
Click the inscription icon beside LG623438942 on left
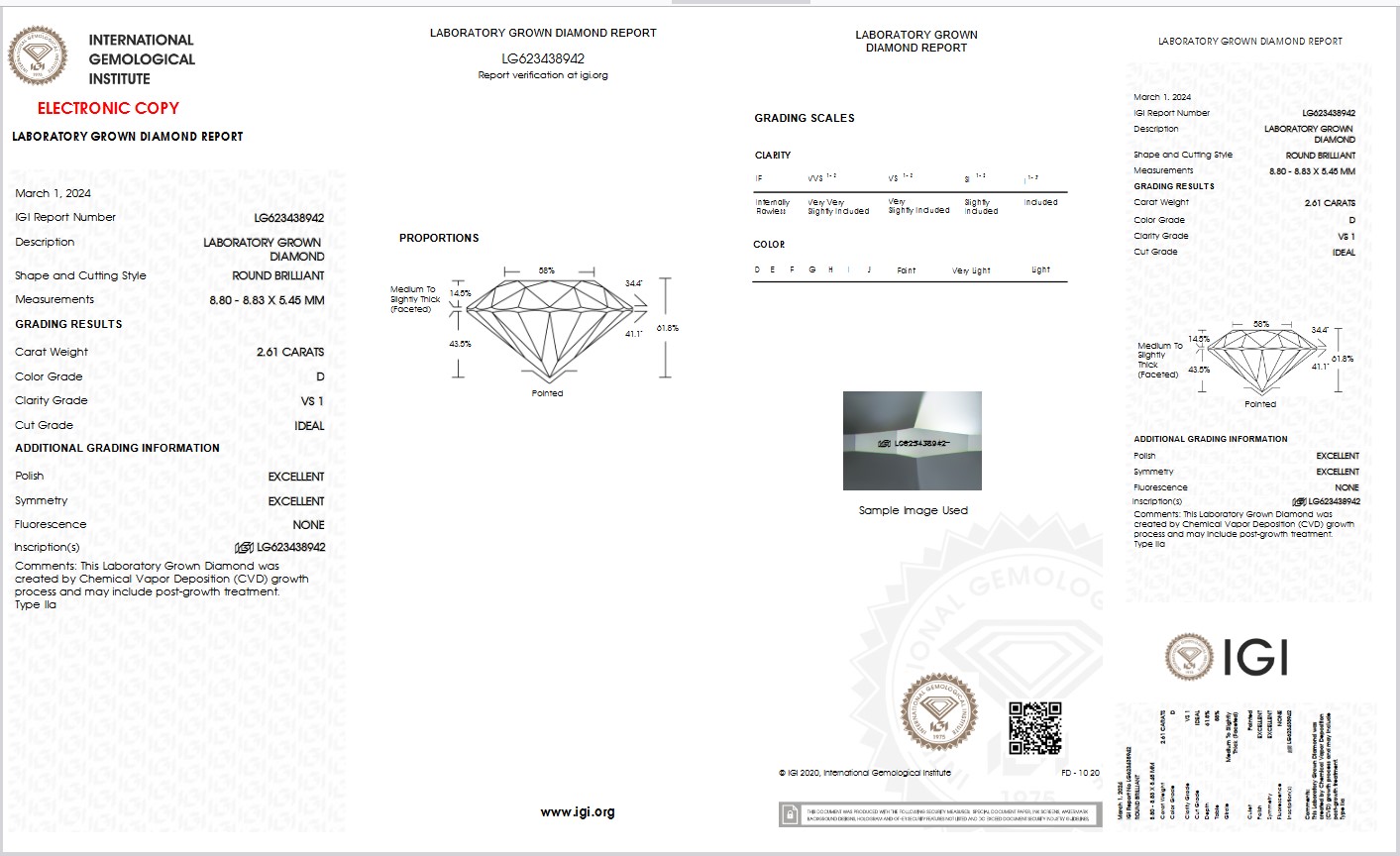point(244,547)
